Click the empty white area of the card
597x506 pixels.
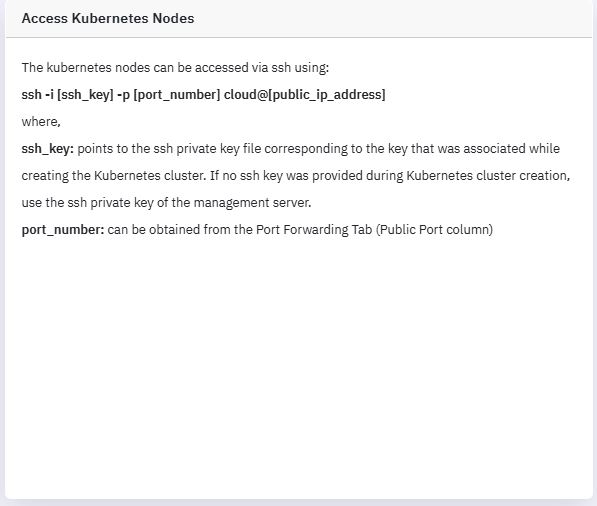point(298,362)
